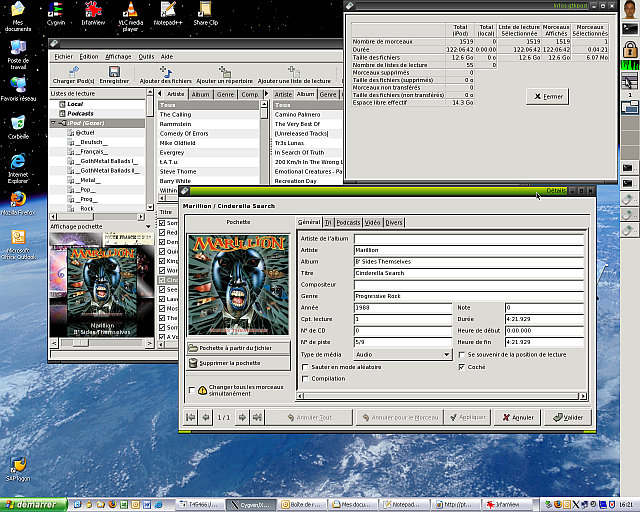Screen dimensions: 640x512
Task: Click the Enregistrer floppy disk icon
Action: [x=114, y=71]
